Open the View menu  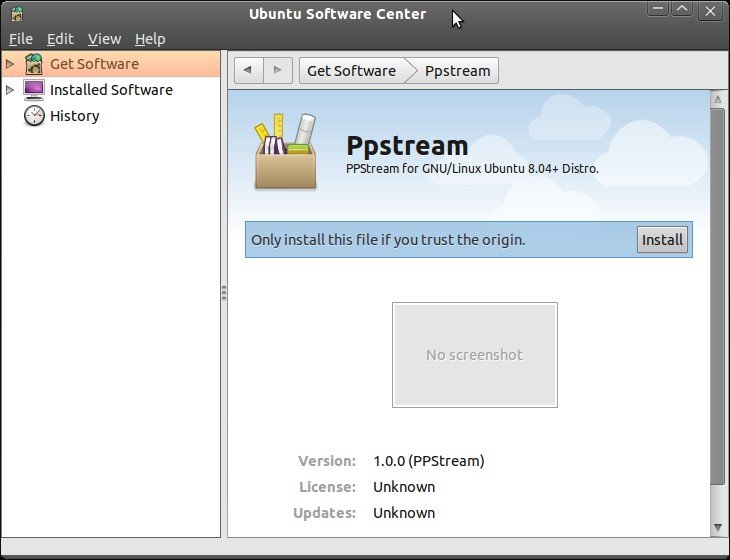click(104, 39)
